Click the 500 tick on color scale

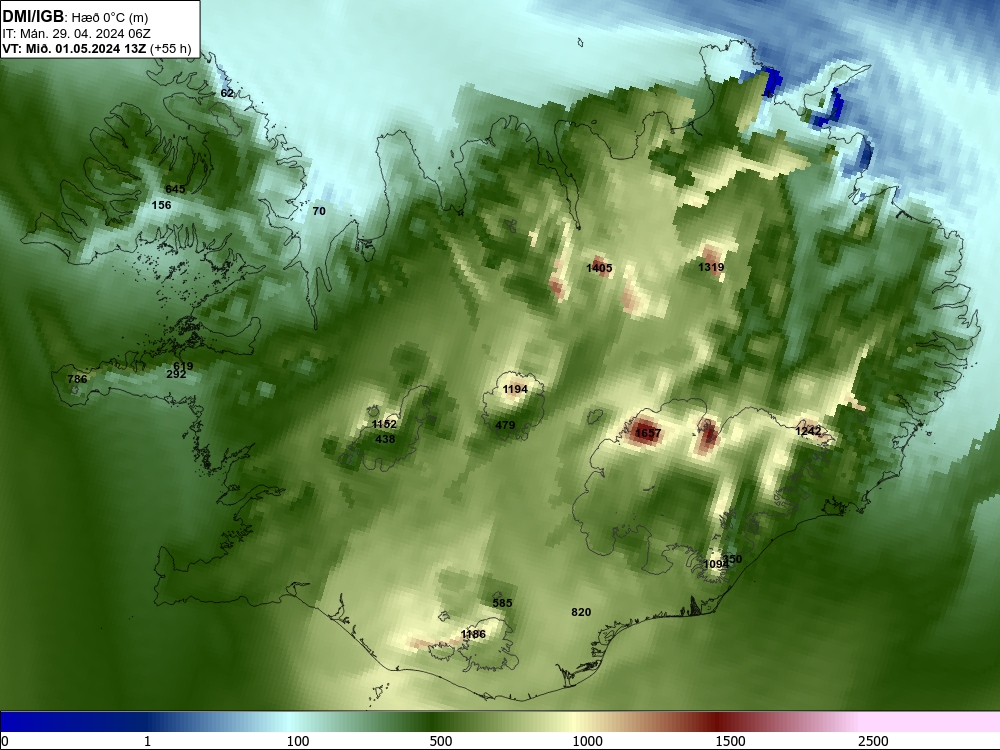tap(441, 741)
